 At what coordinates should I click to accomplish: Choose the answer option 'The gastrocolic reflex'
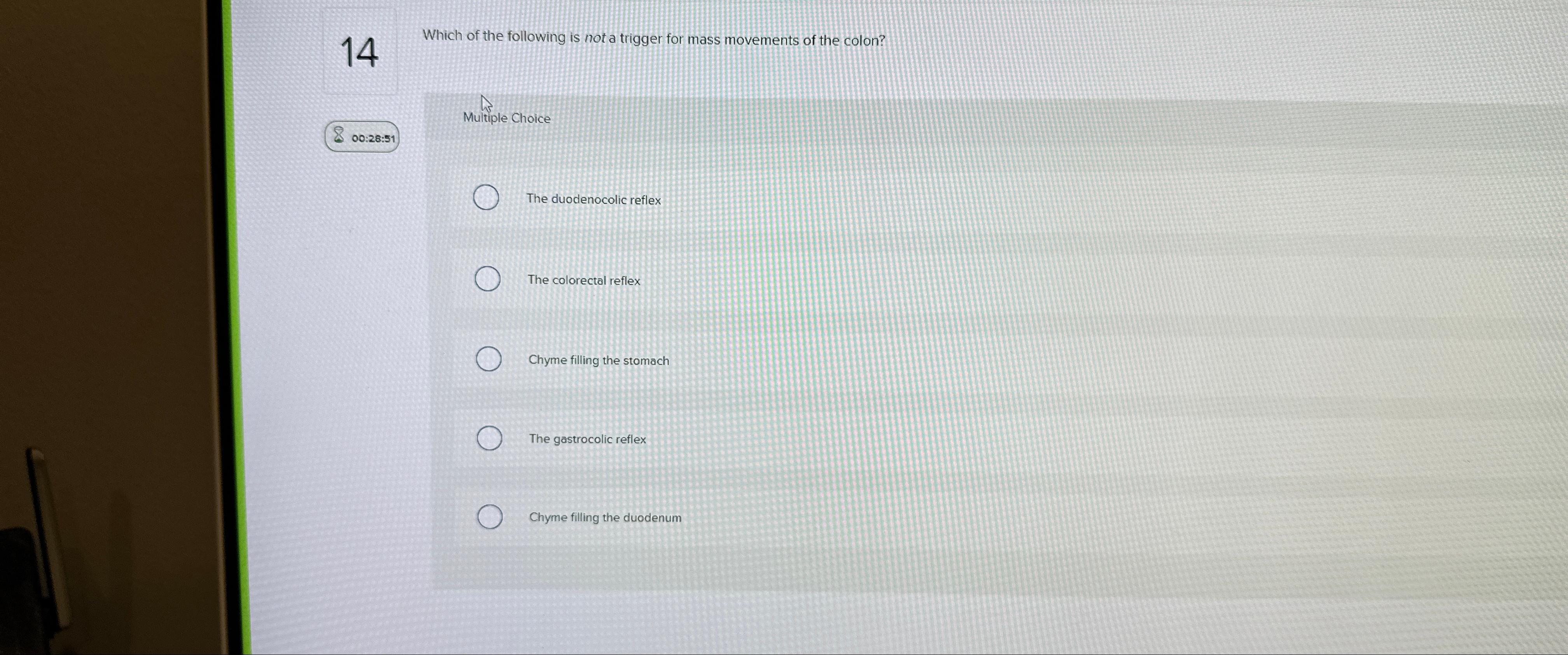587,439
